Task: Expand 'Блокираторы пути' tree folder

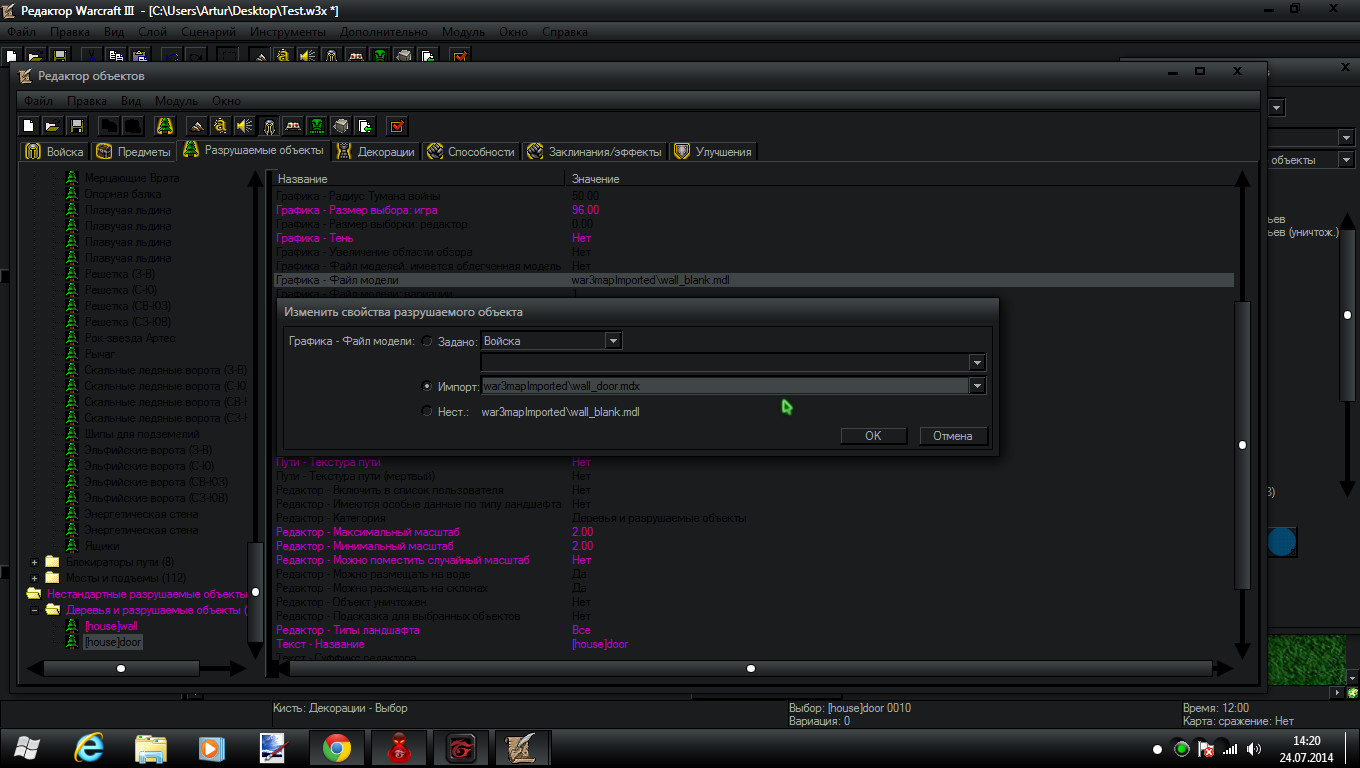Action: [x=35, y=562]
